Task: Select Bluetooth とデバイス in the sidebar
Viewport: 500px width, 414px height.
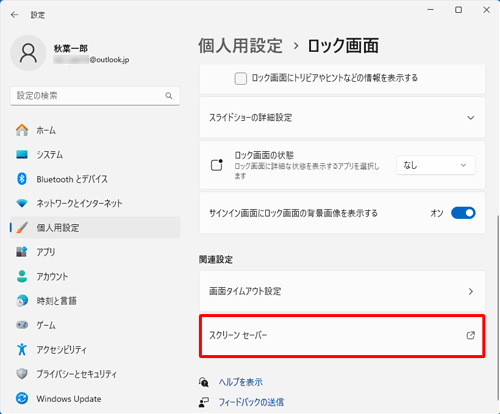Action: click(x=95, y=179)
